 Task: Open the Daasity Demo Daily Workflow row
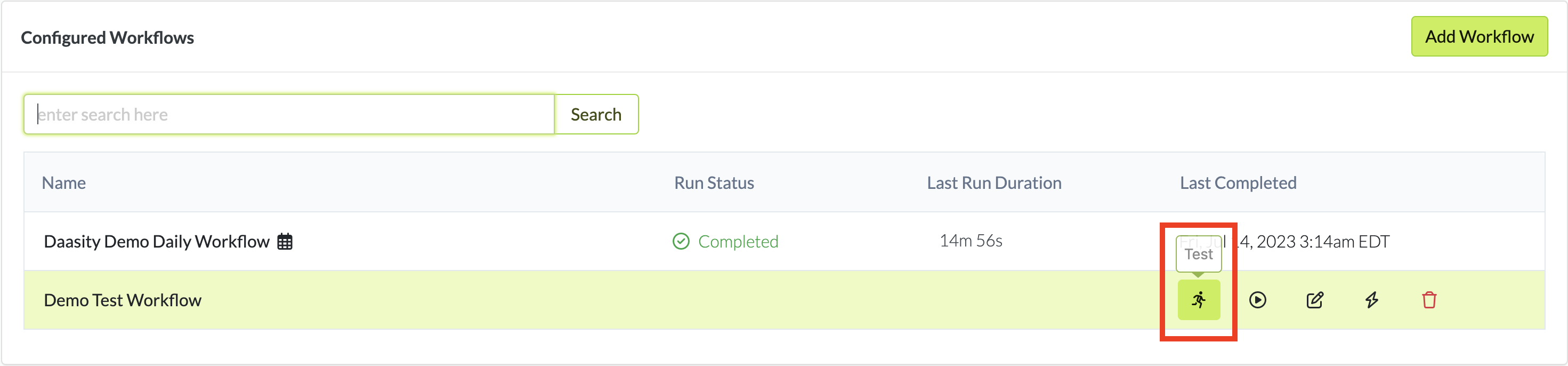point(157,242)
